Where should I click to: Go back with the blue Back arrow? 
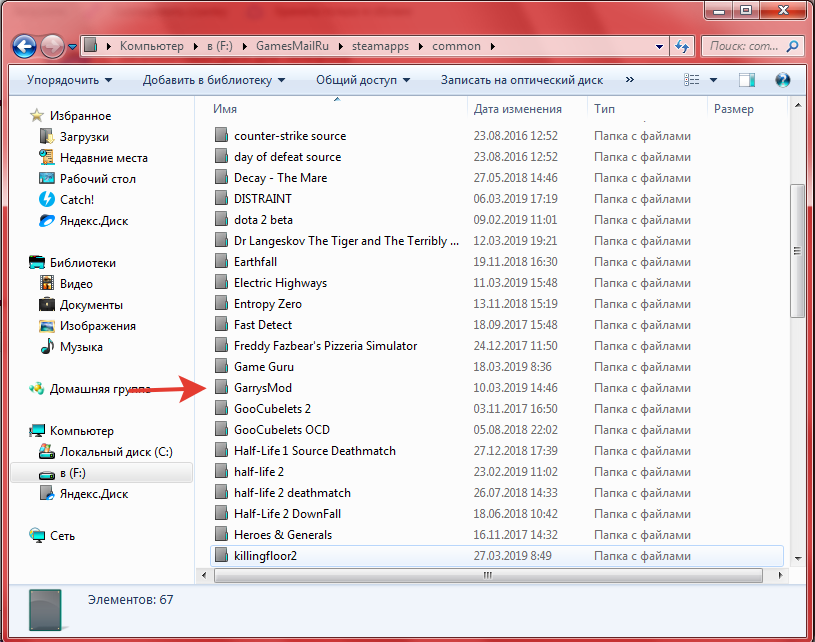coord(24,46)
